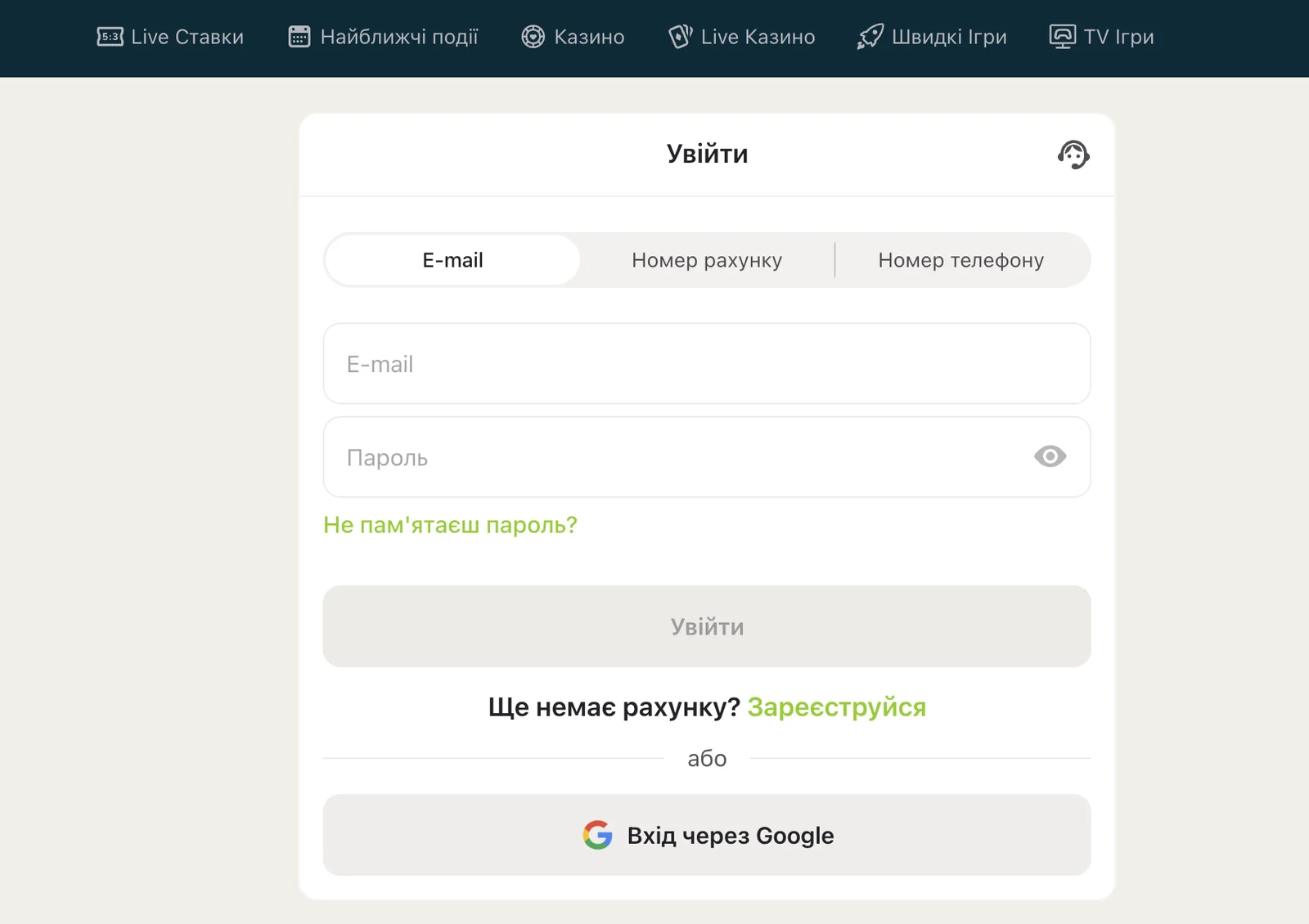Click the grey Увійти submit button
1309x924 pixels.
click(x=707, y=626)
